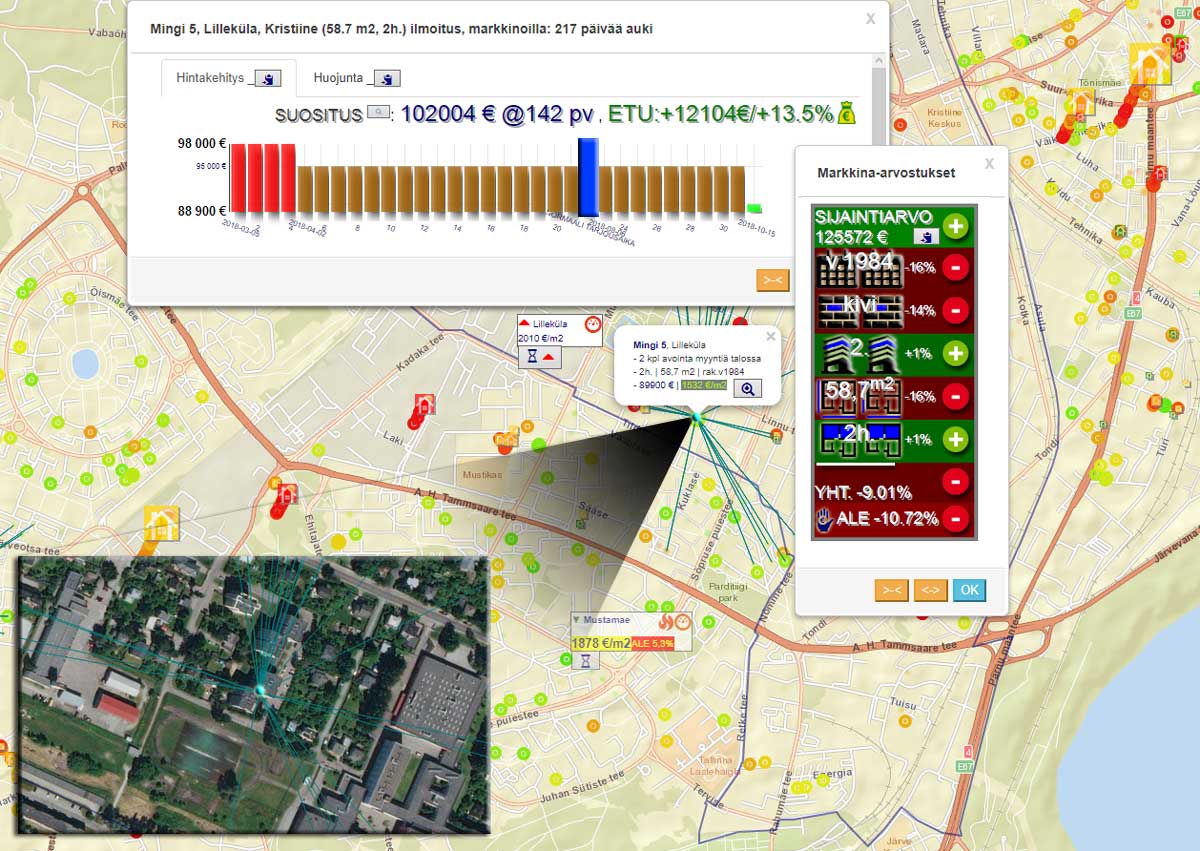The width and height of the screenshot is (1200, 851).
Task: Close the Markkina-arvostukset panel
Action: (x=989, y=163)
